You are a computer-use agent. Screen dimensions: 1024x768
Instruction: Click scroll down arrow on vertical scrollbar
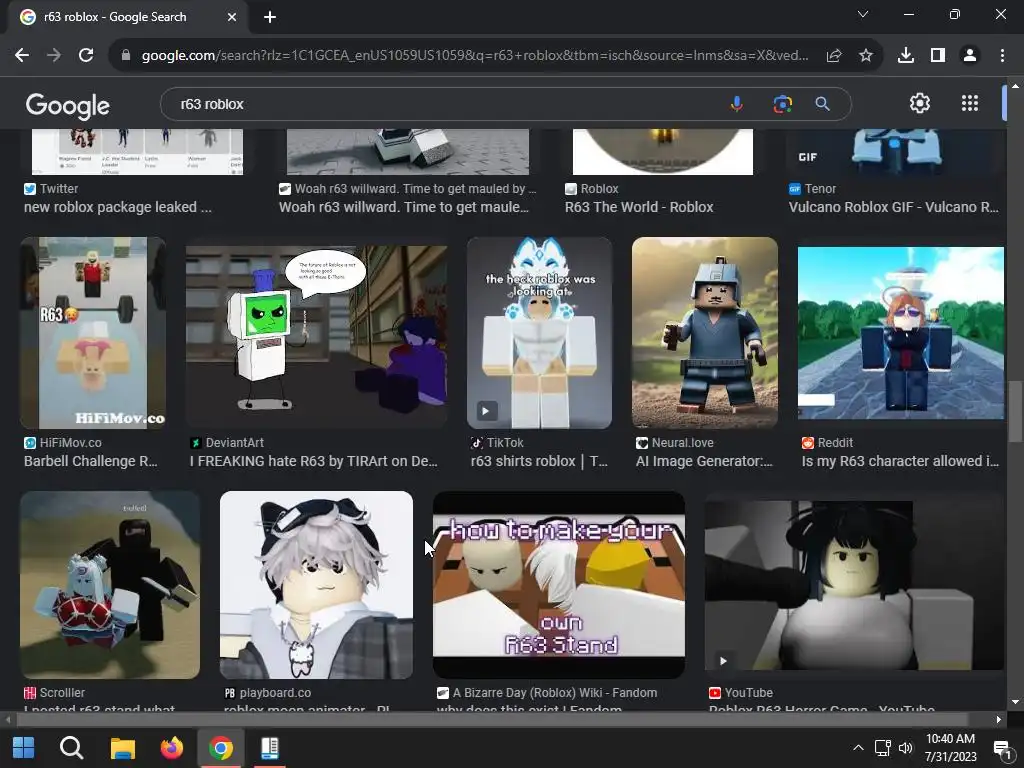pyautogui.click(x=1015, y=702)
